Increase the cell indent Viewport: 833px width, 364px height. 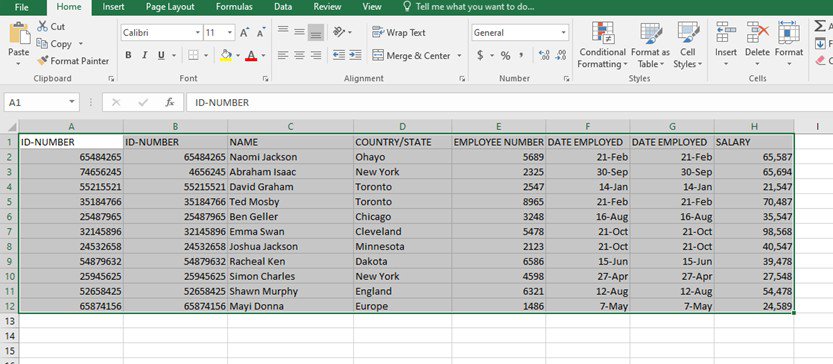pos(355,55)
